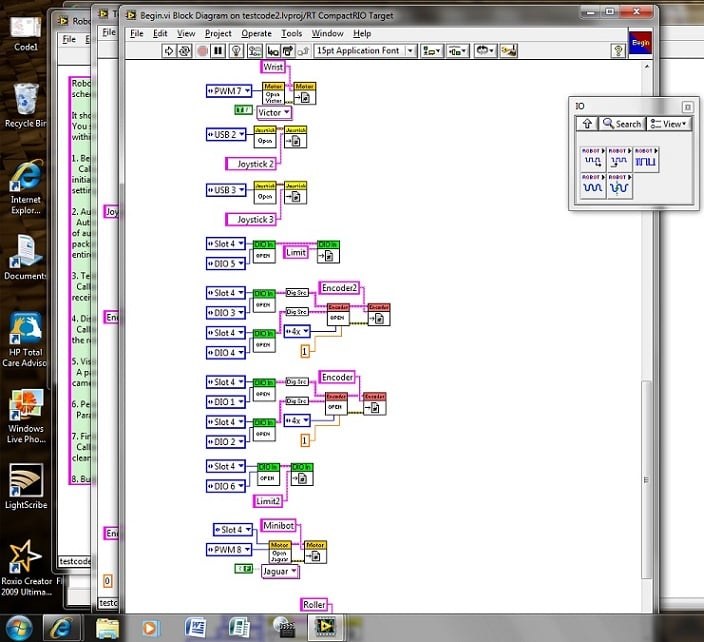Open the Reorder pull-down menu
Screen dimensions: 704x642
[x=485, y=51]
